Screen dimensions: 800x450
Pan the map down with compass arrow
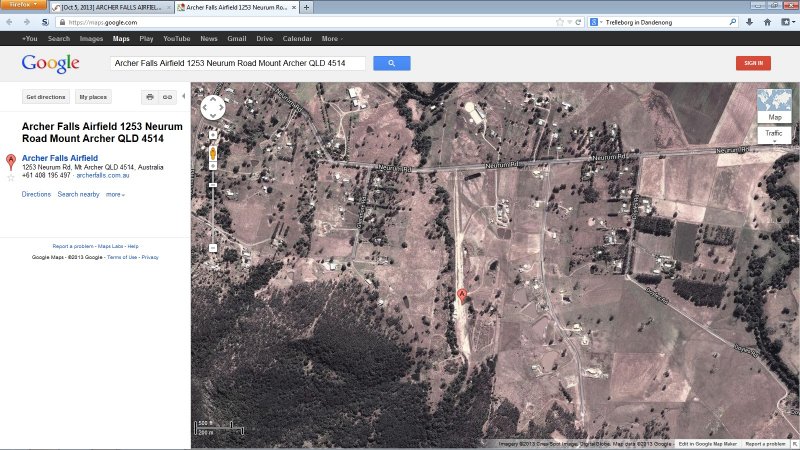213,116
